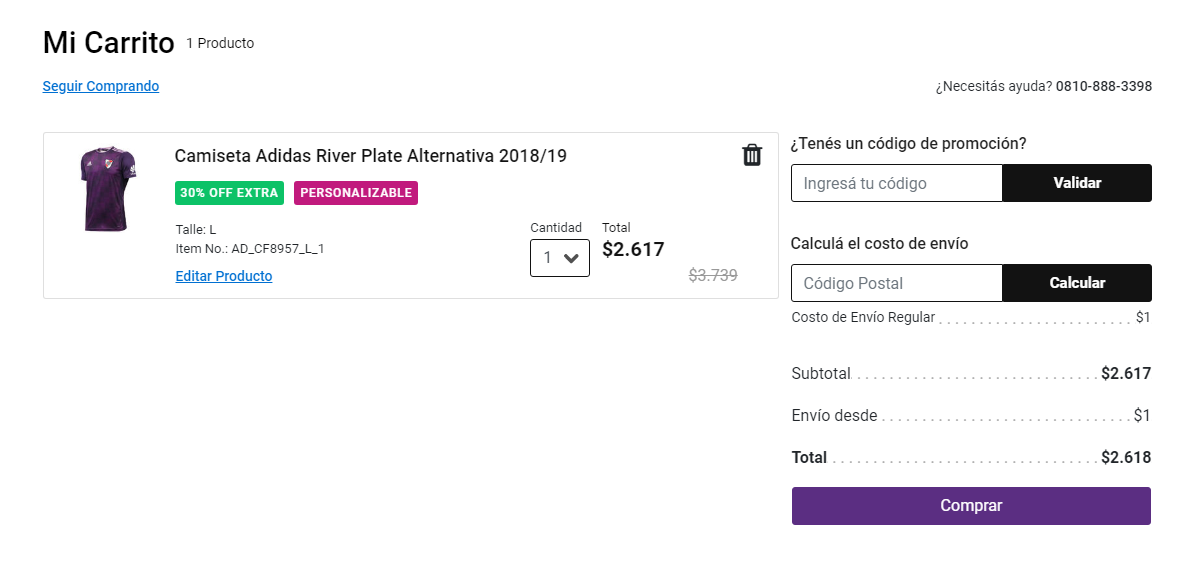The image size is (1198, 566).
Task: Open the Cantidad quantity dropdown
Action: click(559, 258)
